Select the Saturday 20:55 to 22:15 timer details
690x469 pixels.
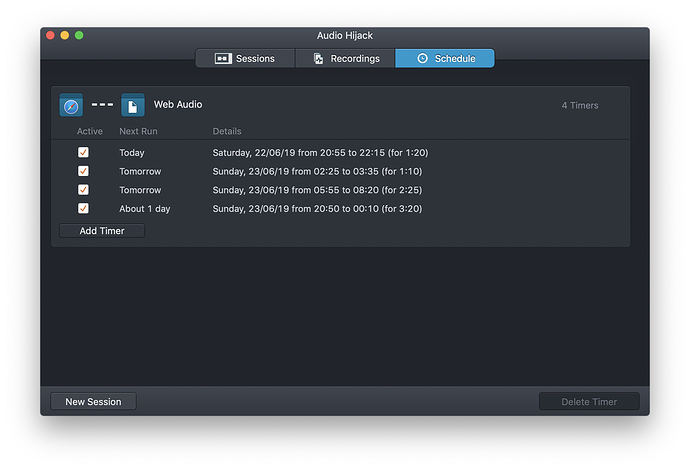(x=320, y=153)
